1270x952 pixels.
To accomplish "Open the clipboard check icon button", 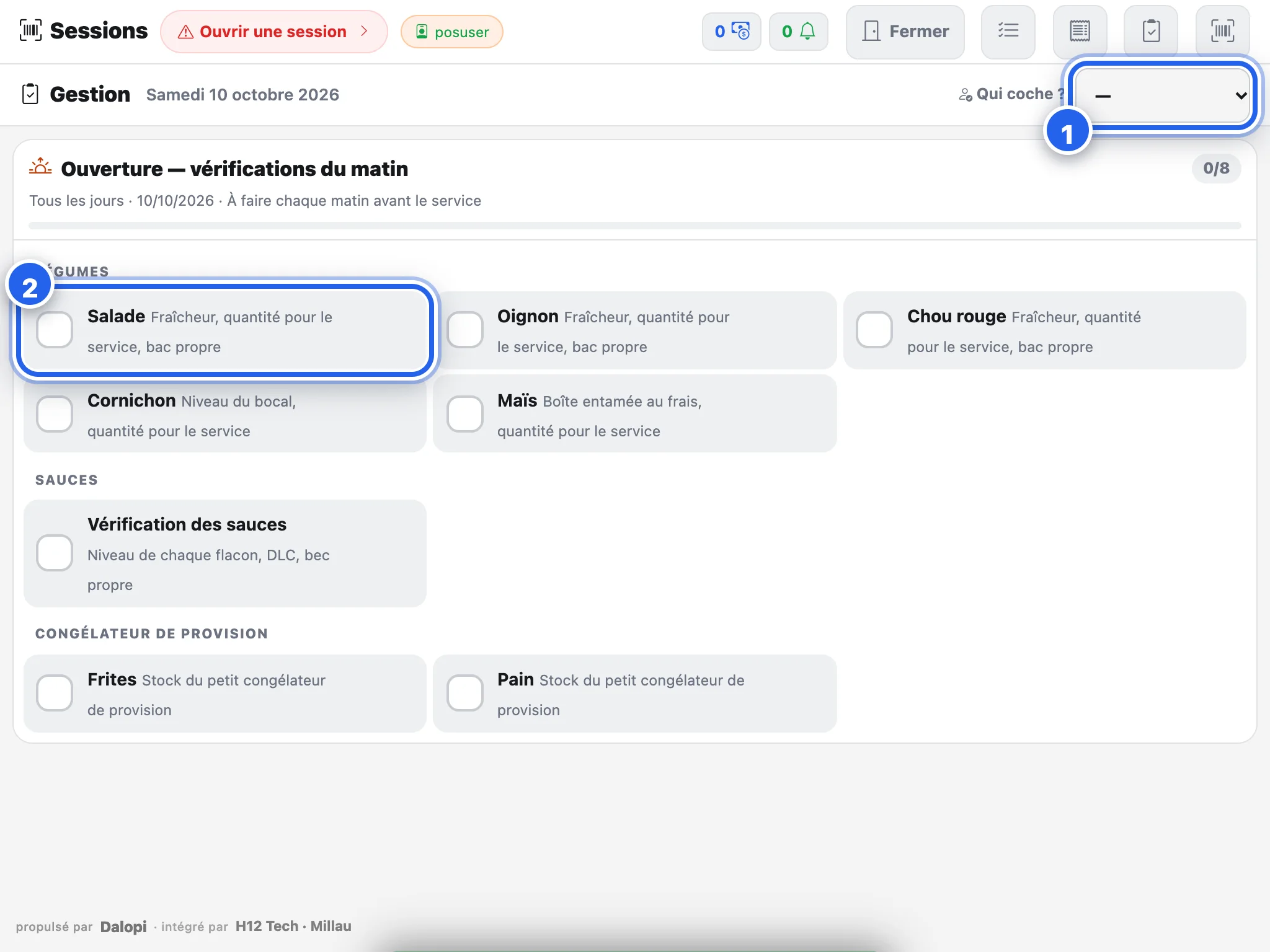I will click(x=1151, y=32).
